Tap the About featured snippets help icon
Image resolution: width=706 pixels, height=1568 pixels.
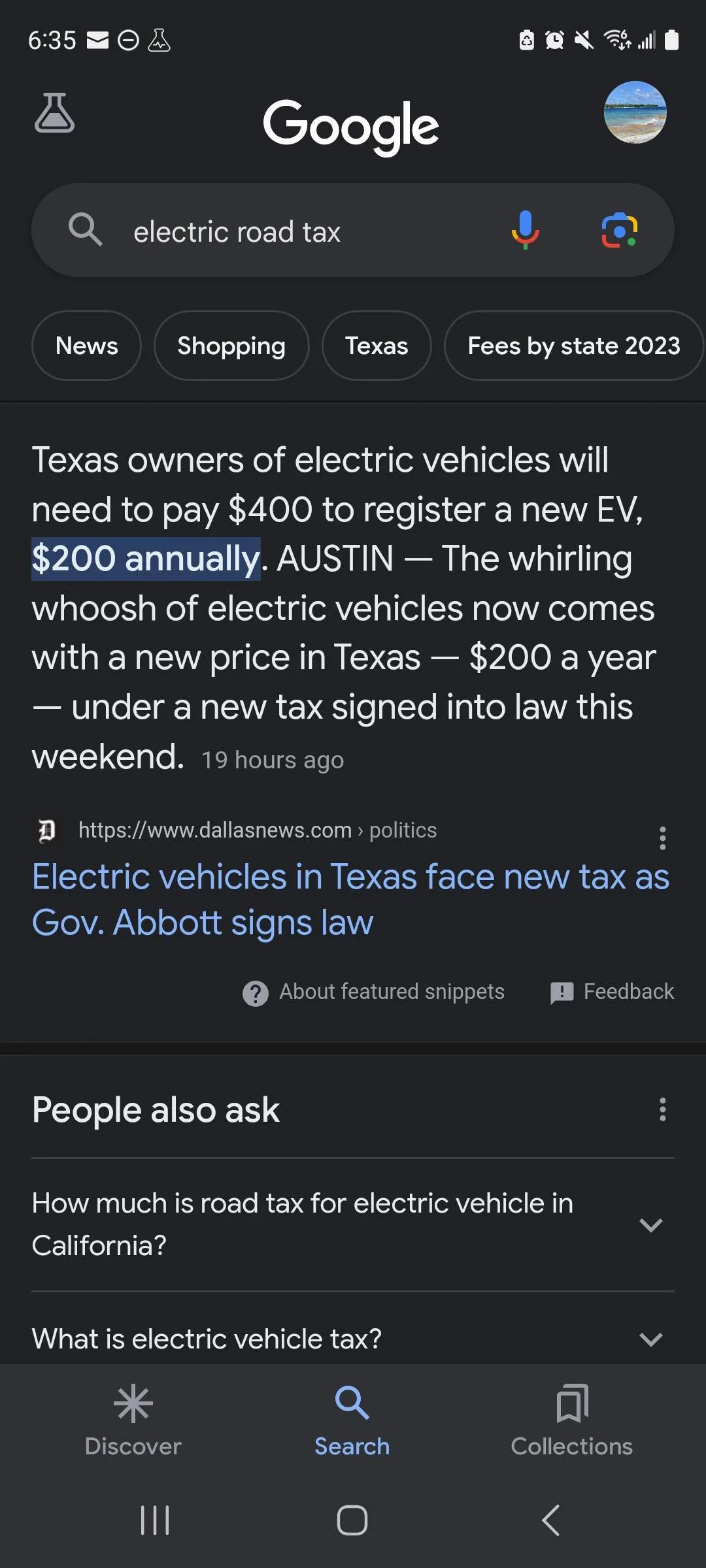click(x=256, y=993)
